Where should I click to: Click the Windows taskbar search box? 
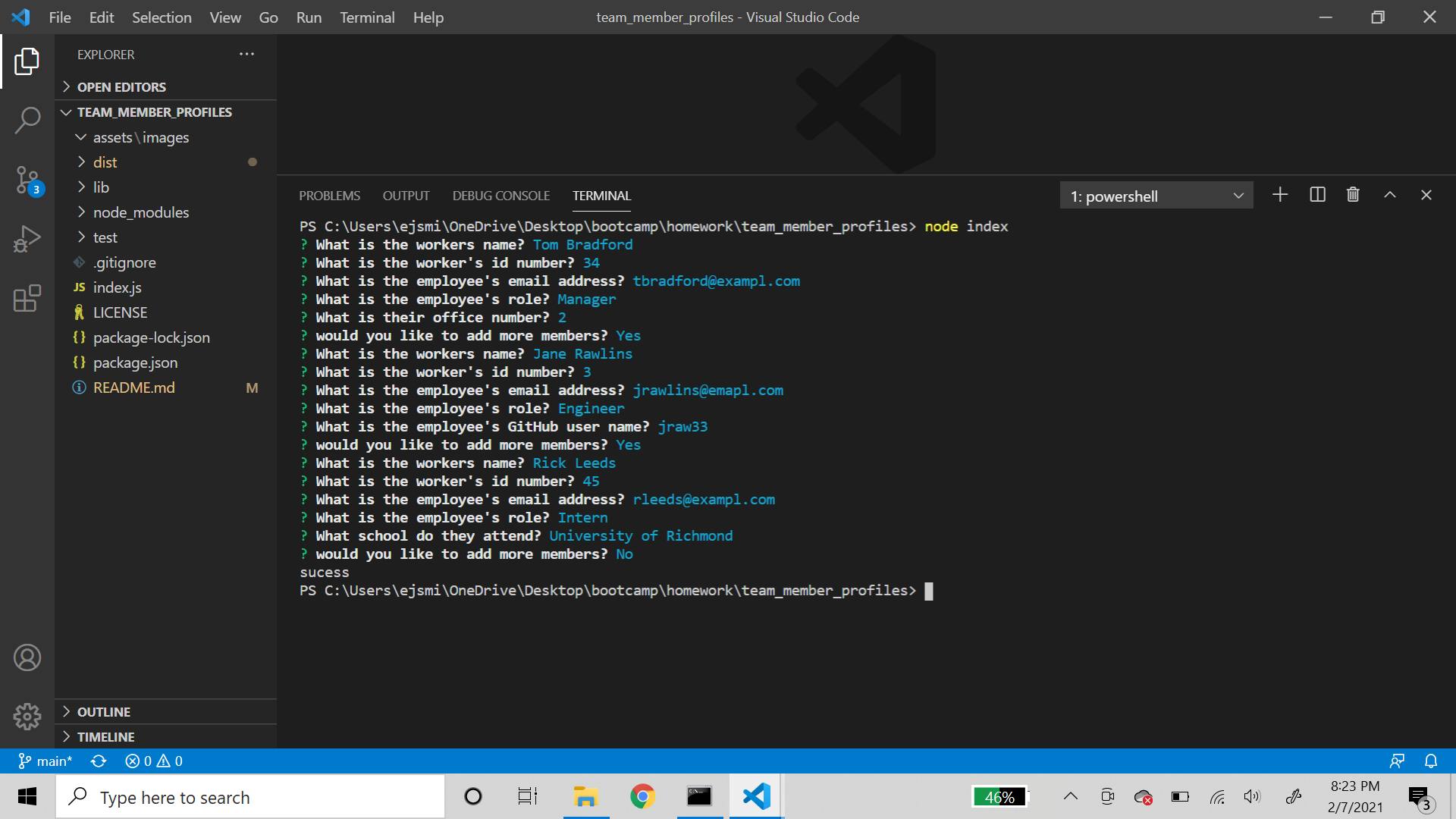click(x=250, y=797)
